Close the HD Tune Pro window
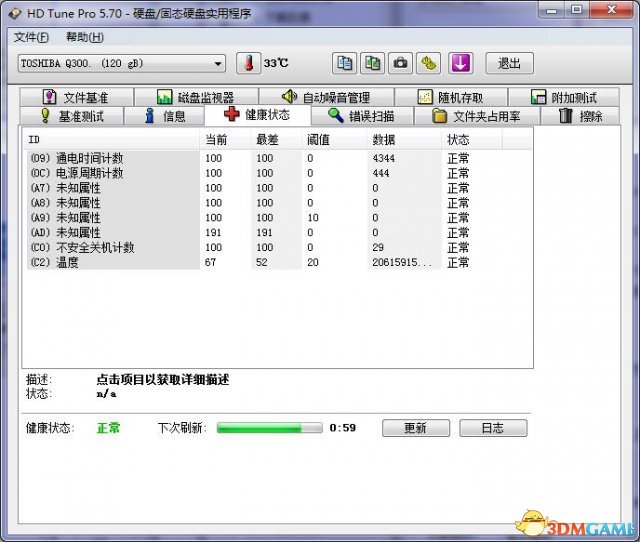 click(611, 10)
